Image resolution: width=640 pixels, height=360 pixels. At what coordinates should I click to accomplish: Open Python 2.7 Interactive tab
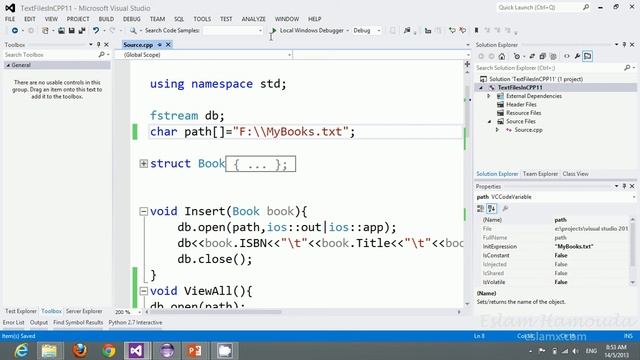[x=135, y=322]
